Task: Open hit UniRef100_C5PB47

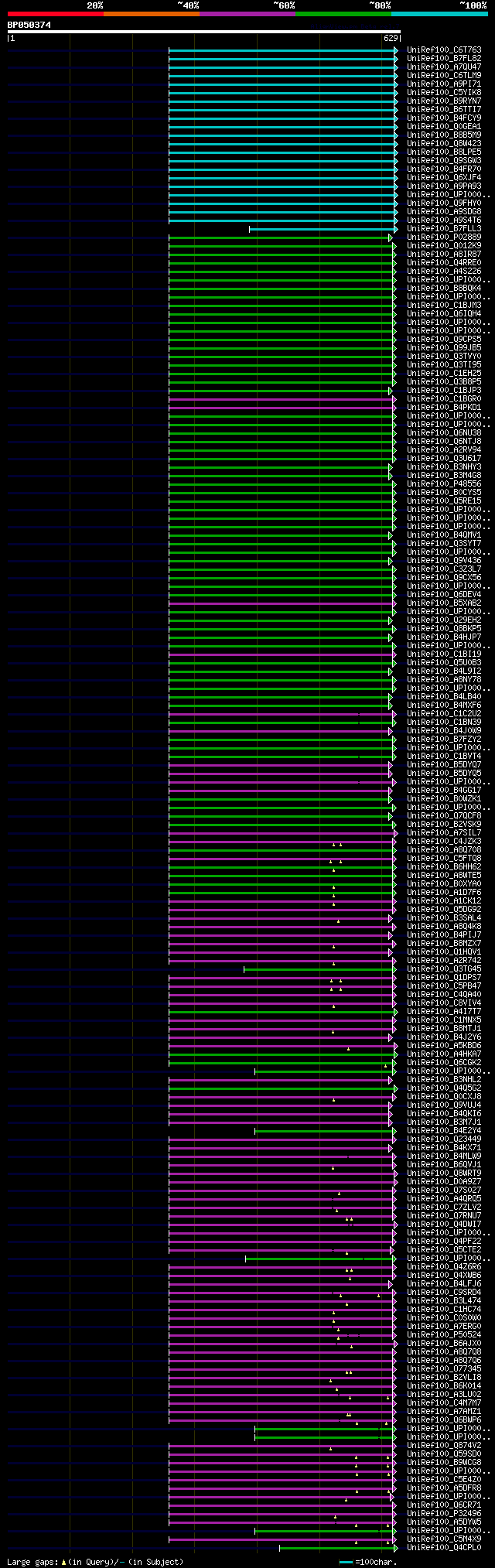Action: [444, 986]
